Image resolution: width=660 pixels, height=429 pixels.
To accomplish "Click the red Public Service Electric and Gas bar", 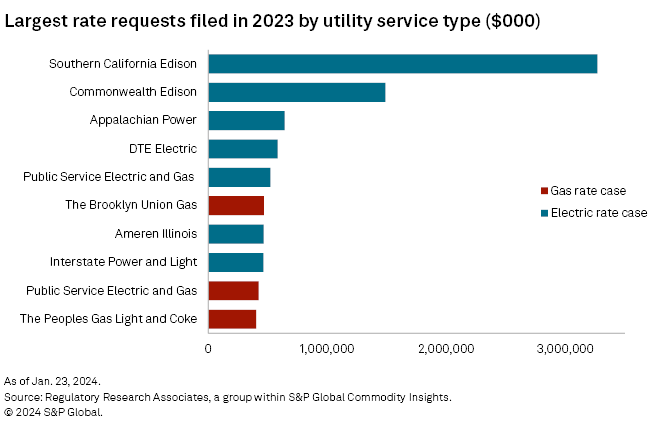I will pyautogui.click(x=233, y=291).
